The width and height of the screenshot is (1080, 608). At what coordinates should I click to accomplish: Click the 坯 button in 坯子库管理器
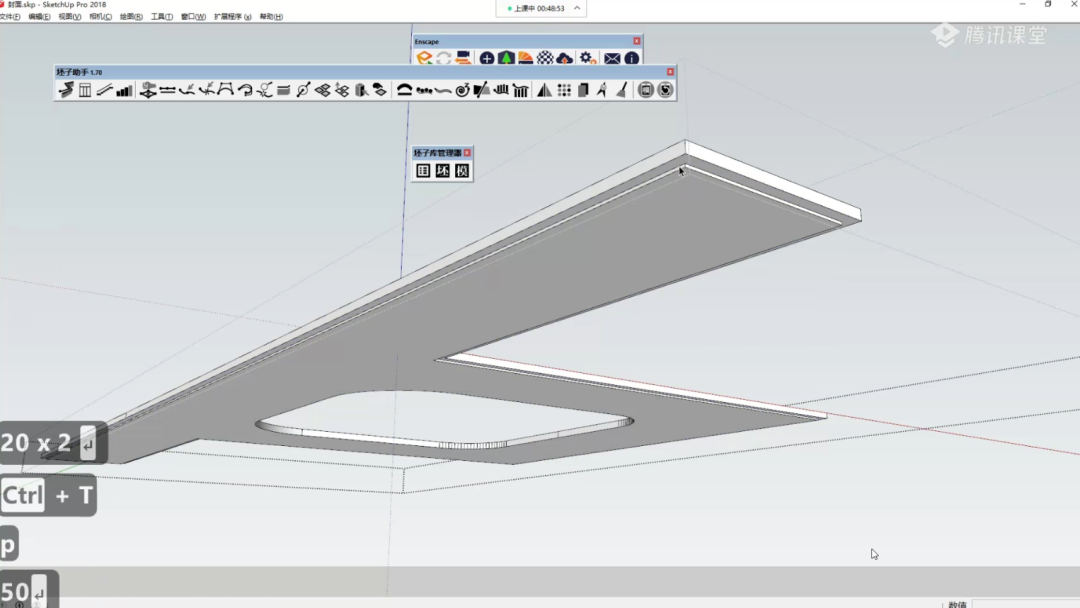(442, 171)
